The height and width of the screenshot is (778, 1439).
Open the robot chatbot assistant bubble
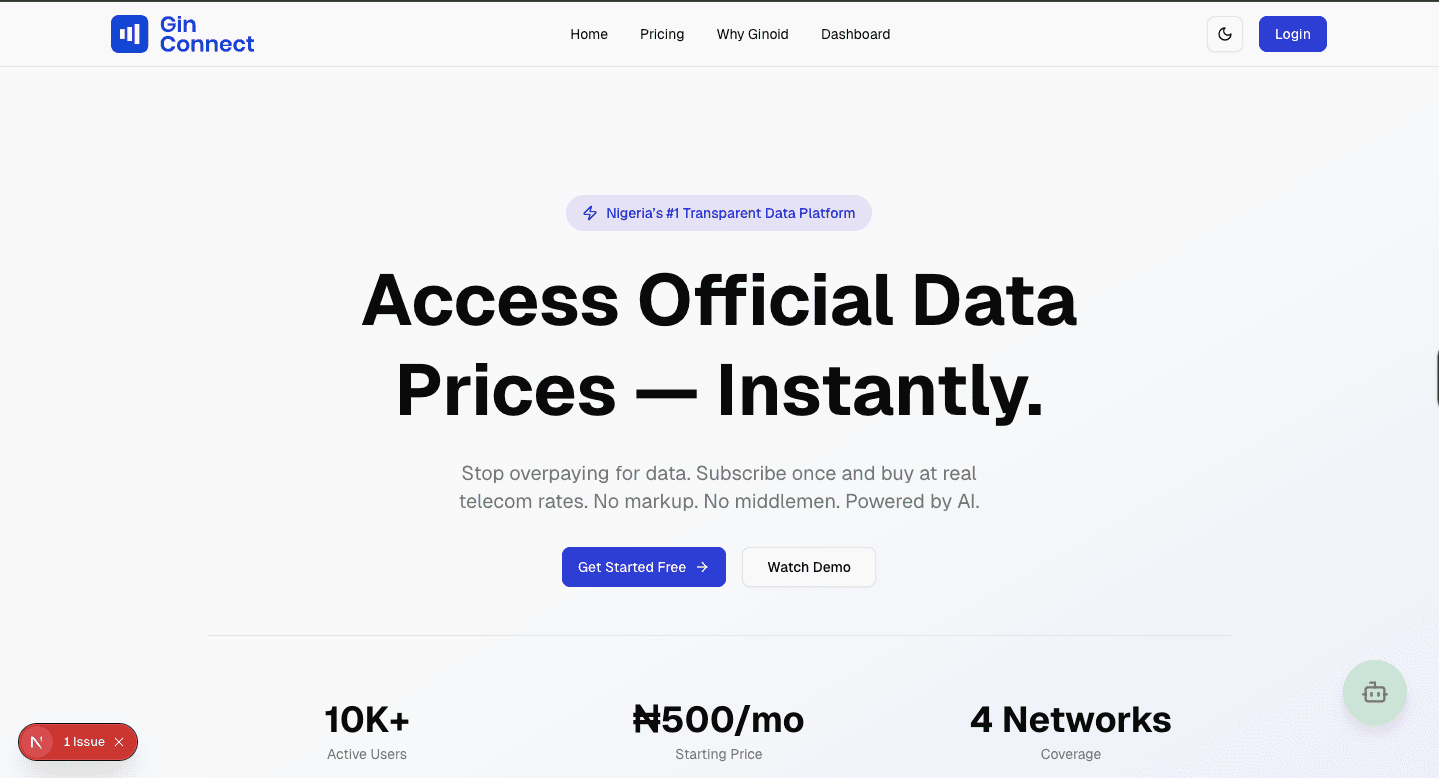tap(1374, 692)
